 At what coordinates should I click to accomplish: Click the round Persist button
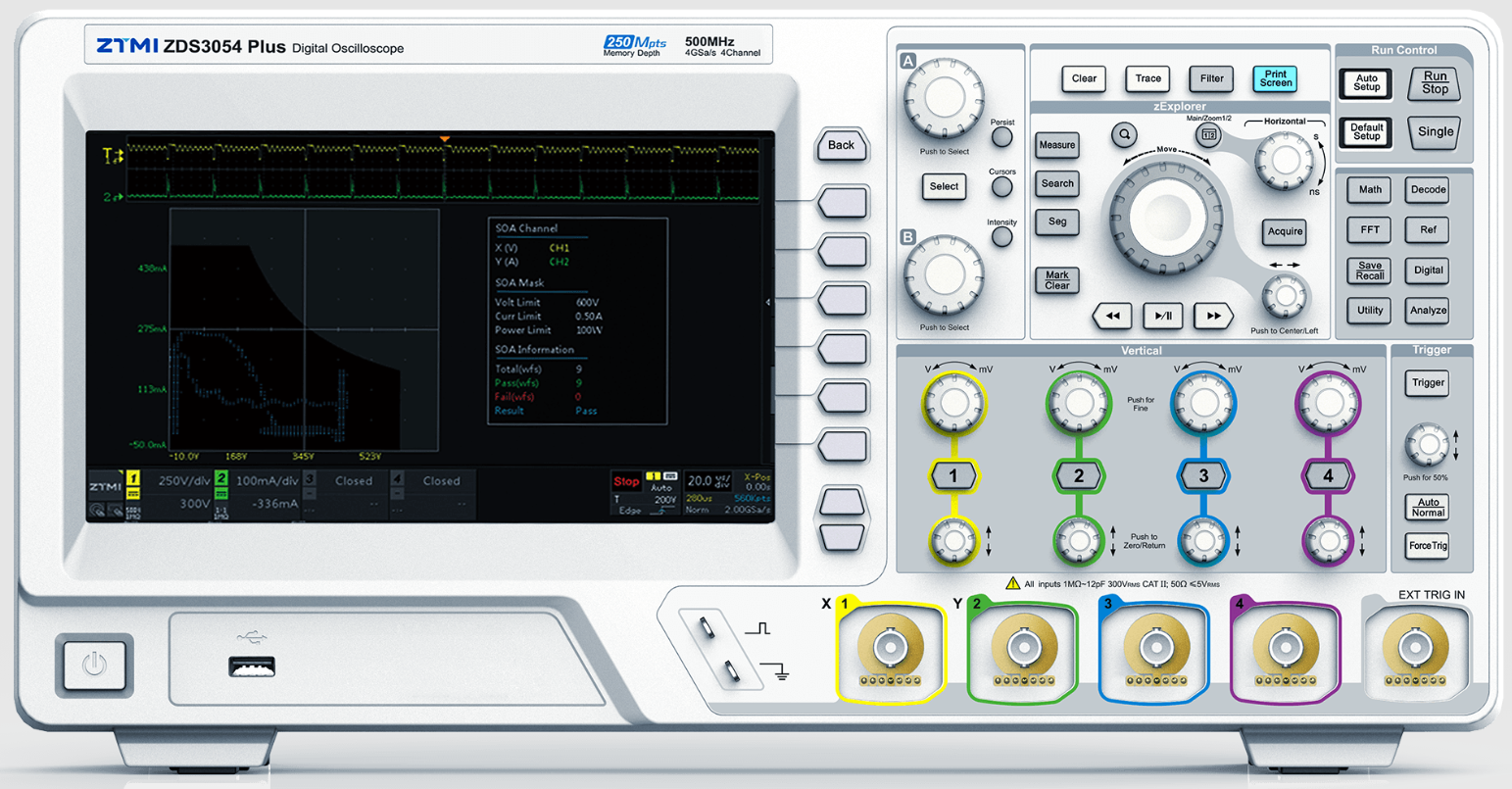(1001, 137)
